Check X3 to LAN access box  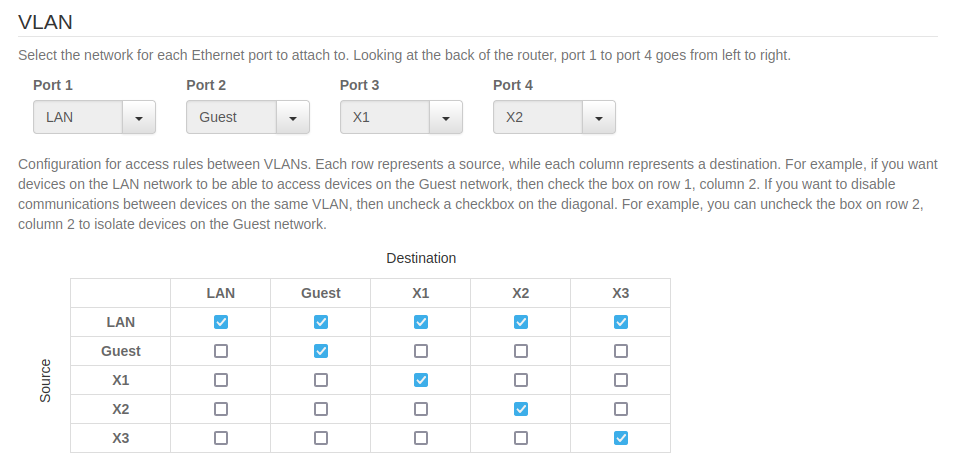pos(221,438)
